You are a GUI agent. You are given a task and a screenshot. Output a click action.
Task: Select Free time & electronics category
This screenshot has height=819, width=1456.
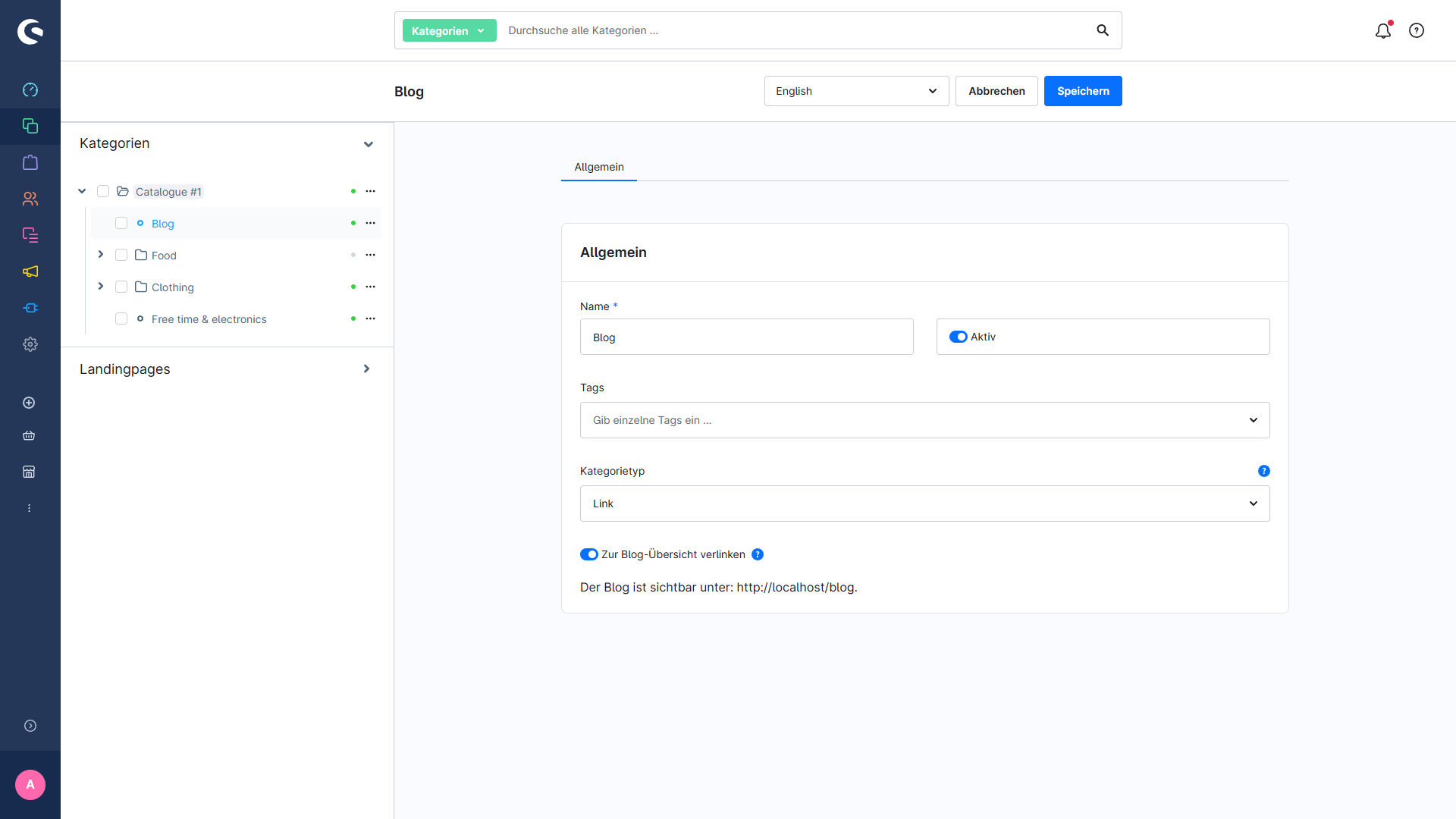pyautogui.click(x=209, y=319)
